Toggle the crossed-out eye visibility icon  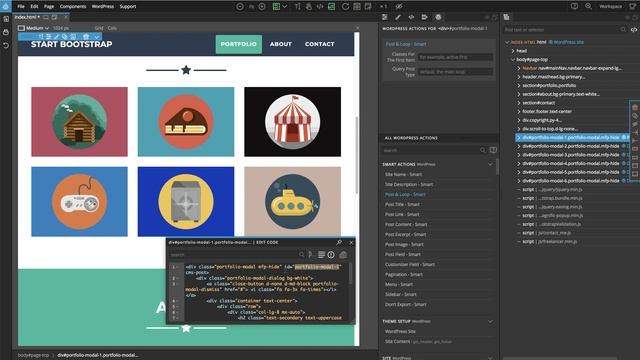click(x=399, y=7)
